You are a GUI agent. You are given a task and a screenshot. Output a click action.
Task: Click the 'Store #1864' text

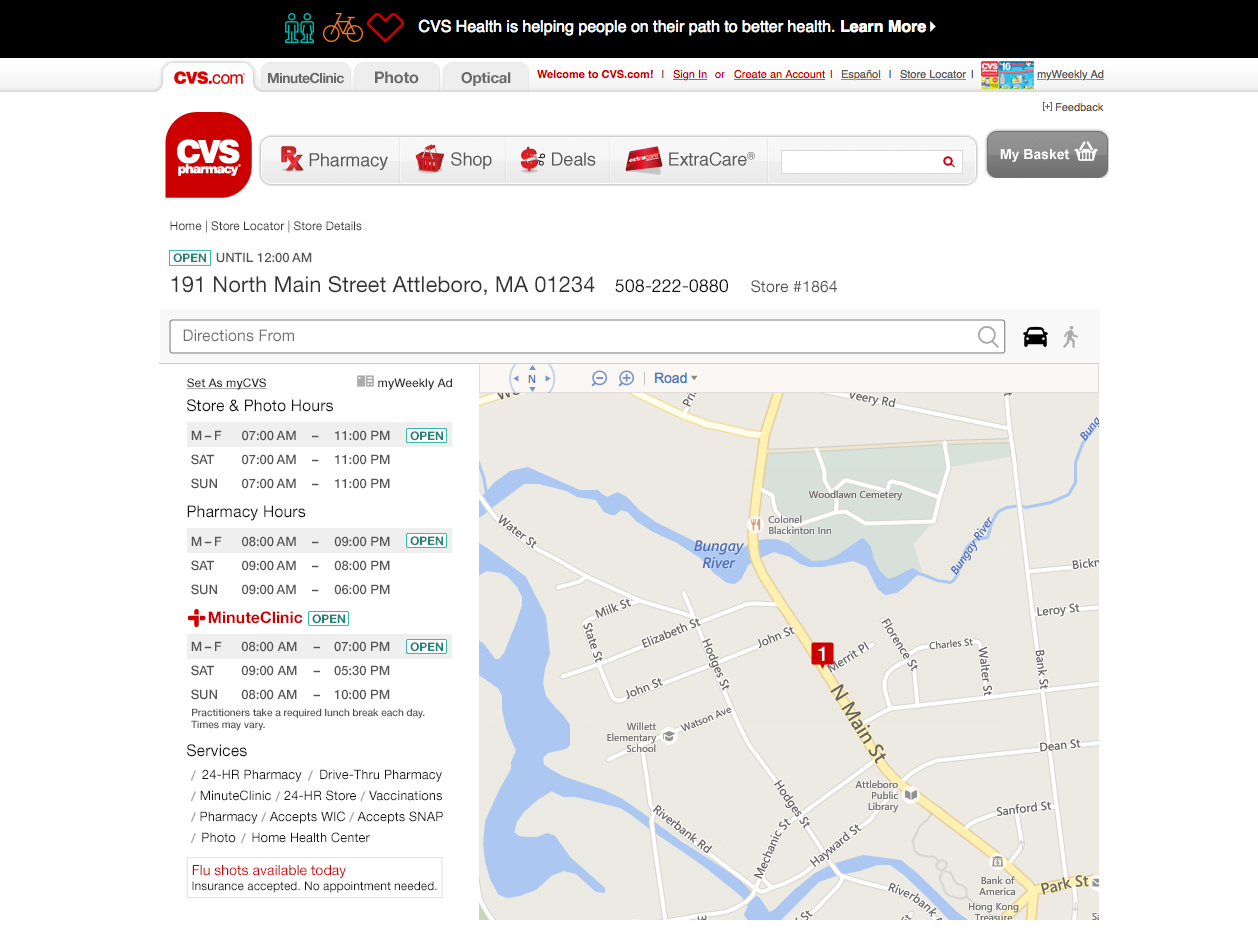(x=794, y=287)
